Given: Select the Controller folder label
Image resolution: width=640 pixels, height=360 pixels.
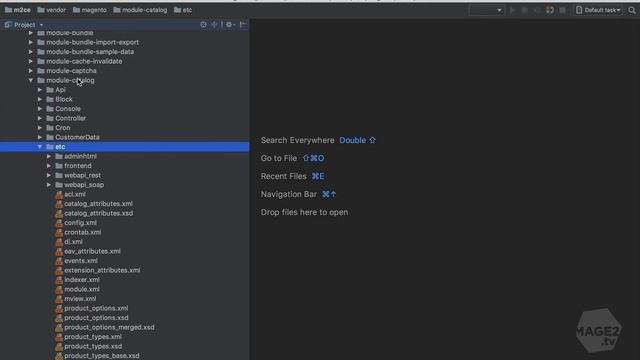Looking at the screenshot, I should [x=71, y=118].
